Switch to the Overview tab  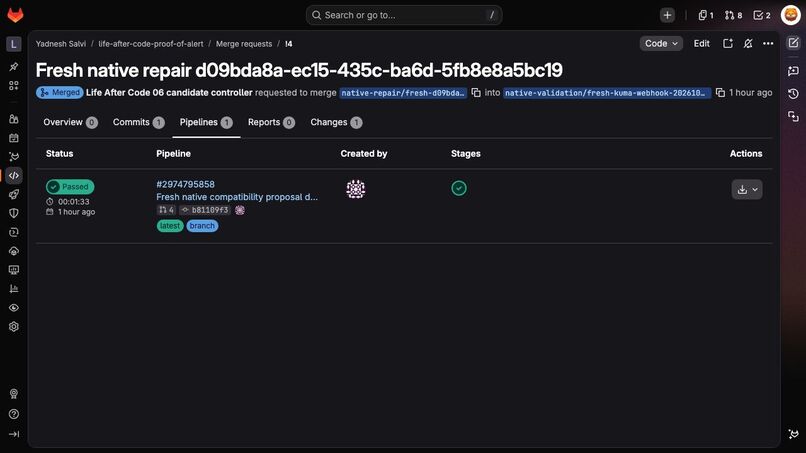(70, 122)
